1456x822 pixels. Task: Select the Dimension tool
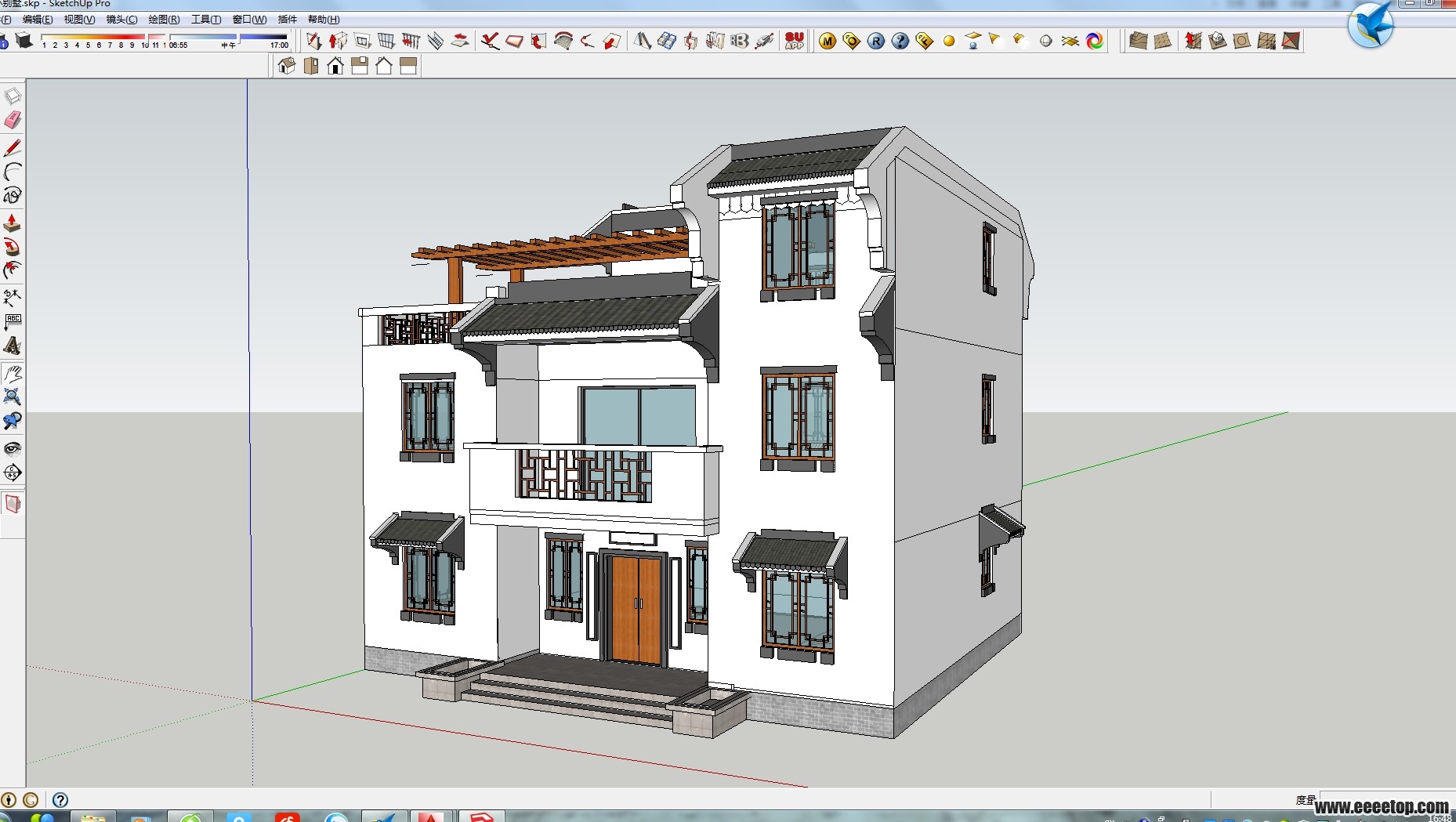click(x=13, y=298)
